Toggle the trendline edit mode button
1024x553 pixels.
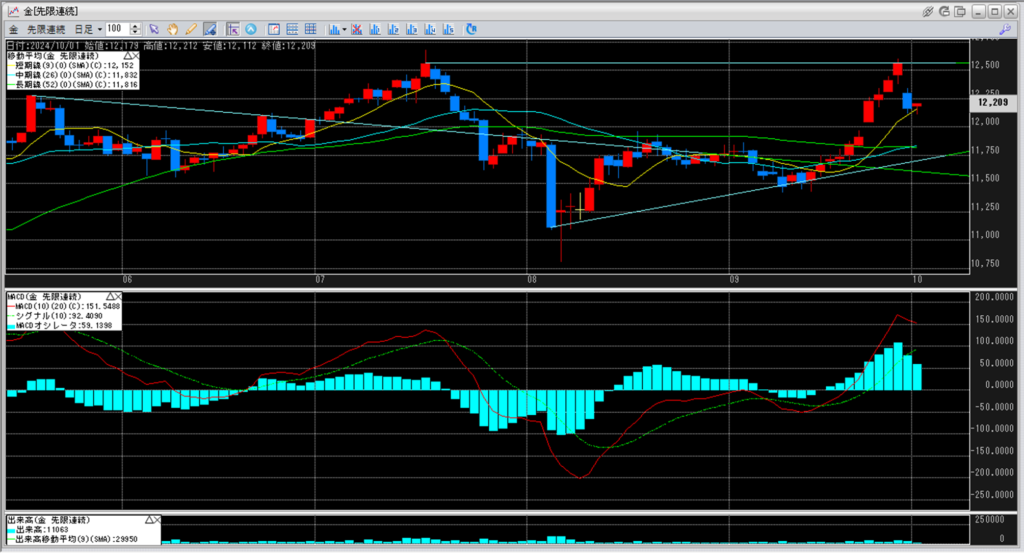[x=210, y=29]
